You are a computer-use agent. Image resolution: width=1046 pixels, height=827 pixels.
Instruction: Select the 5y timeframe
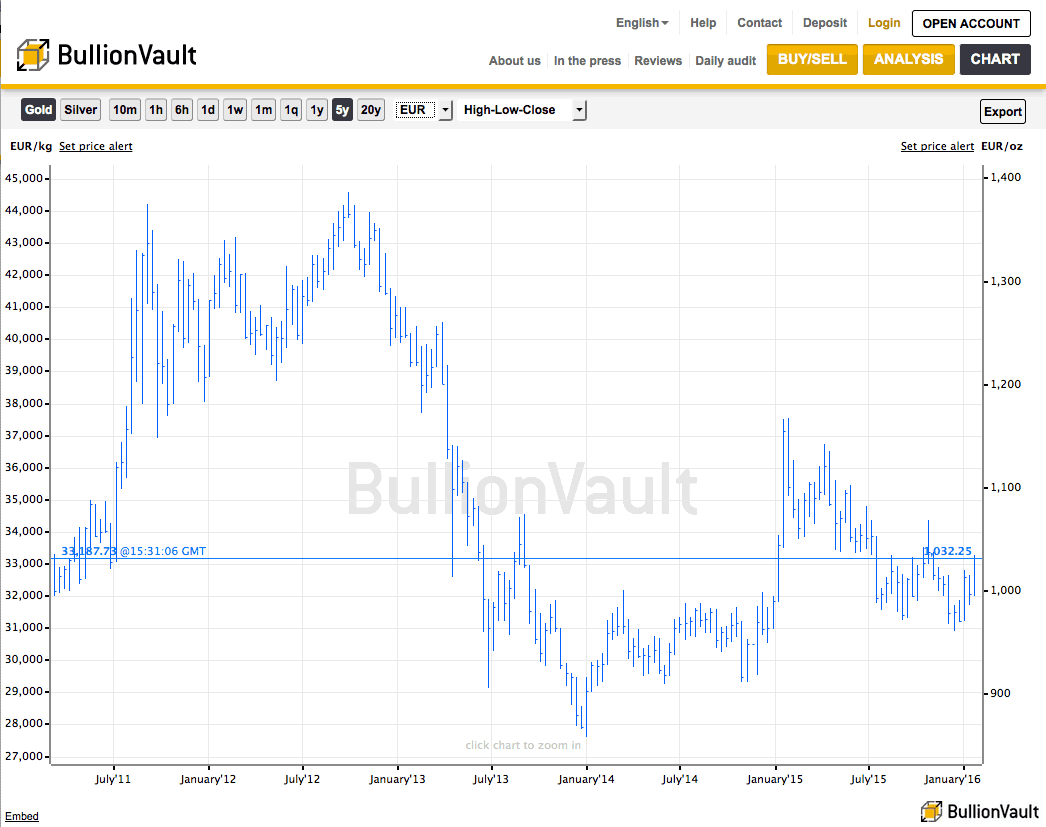click(342, 110)
